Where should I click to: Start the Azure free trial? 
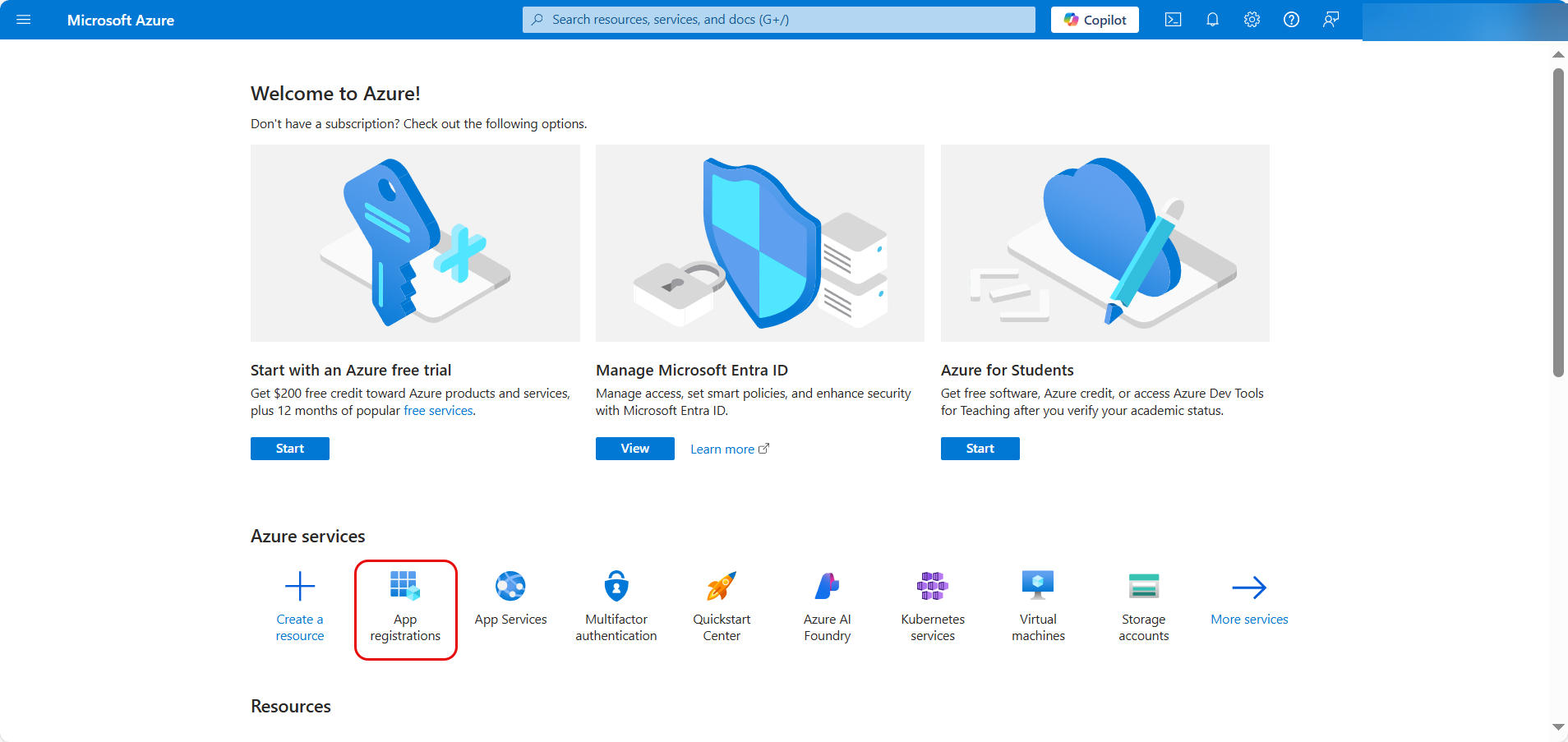(x=290, y=449)
